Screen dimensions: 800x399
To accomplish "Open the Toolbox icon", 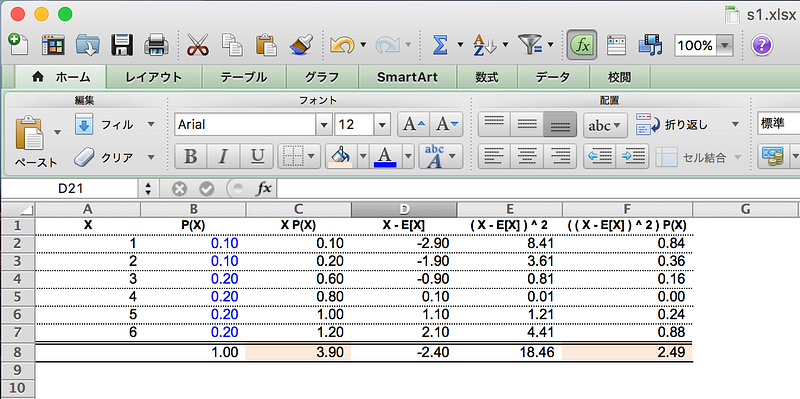I will [616, 45].
